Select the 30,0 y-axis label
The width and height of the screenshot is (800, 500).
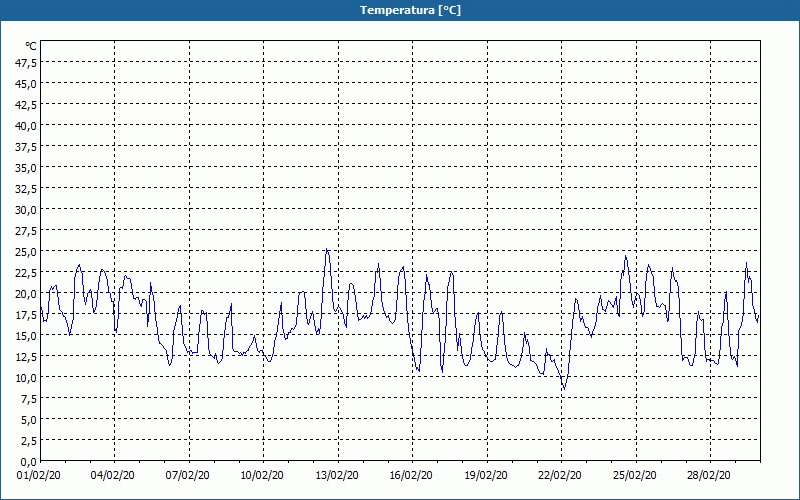pyautogui.click(x=26, y=210)
